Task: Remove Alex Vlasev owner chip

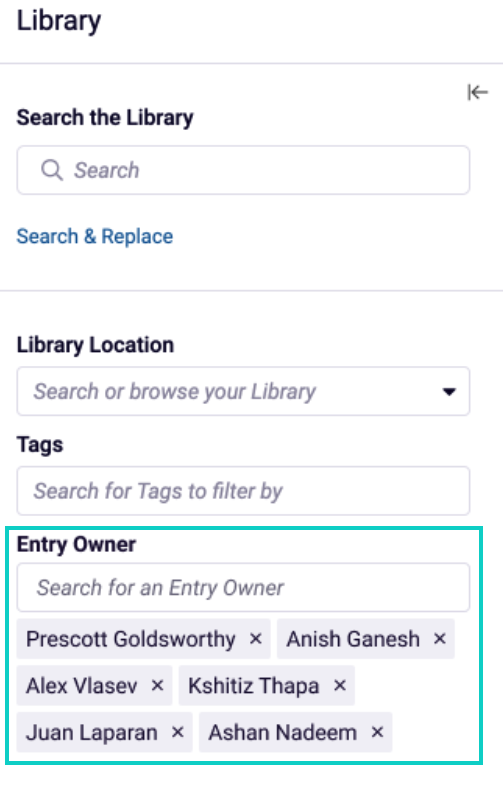Action: coord(157,685)
